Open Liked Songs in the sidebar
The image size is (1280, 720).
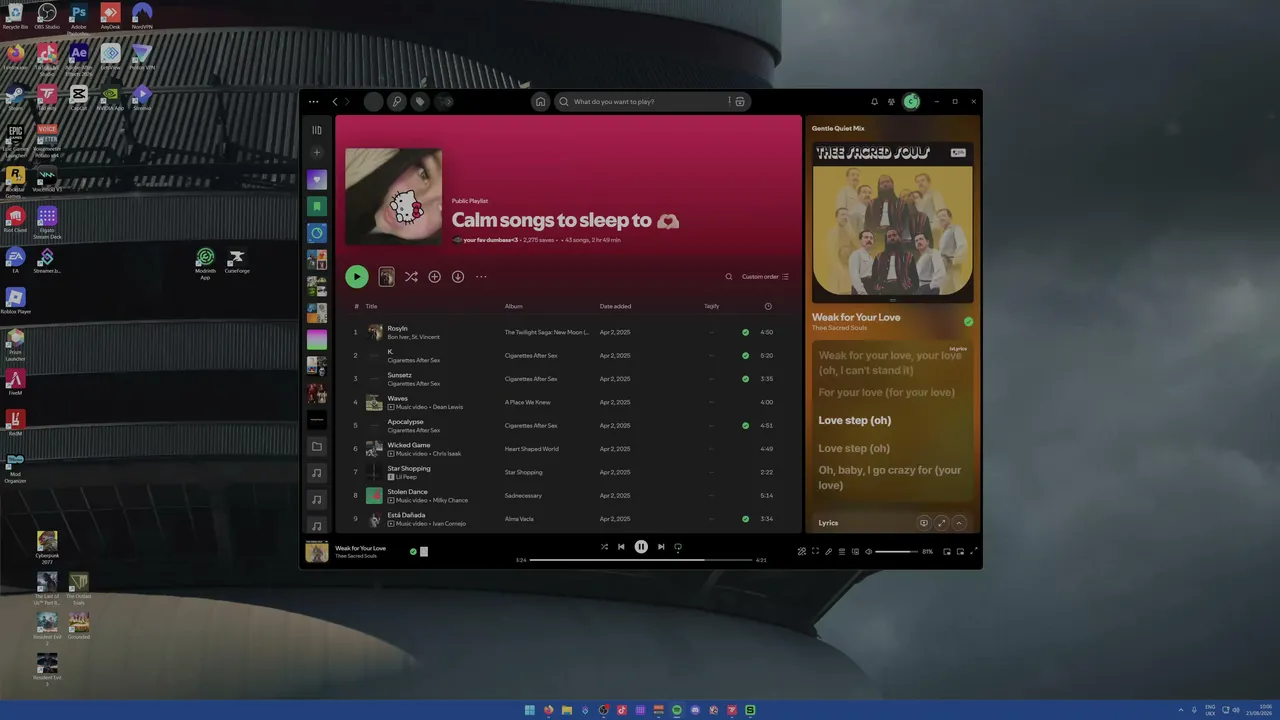coord(317,180)
